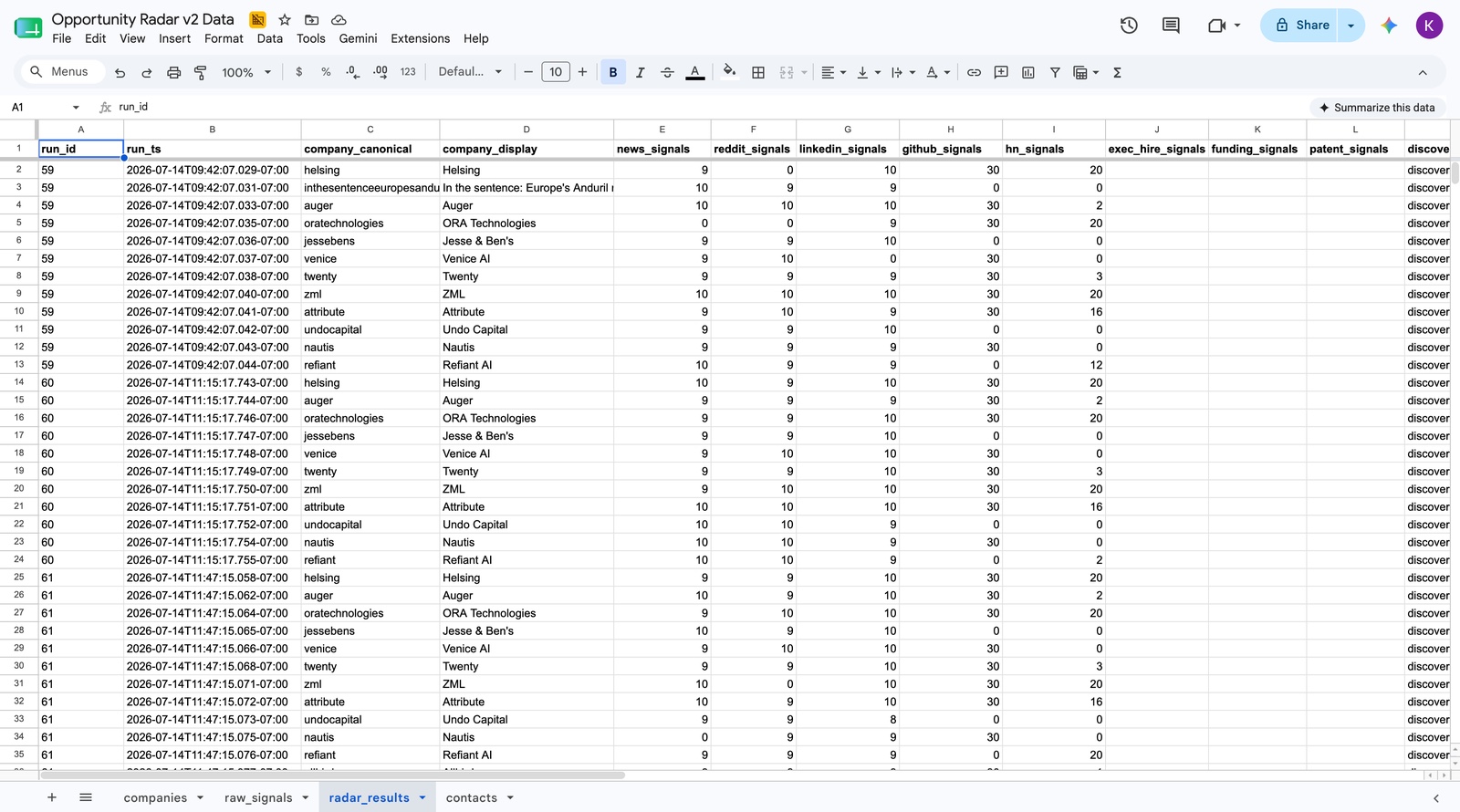Increase font size plus button

[x=582, y=72]
